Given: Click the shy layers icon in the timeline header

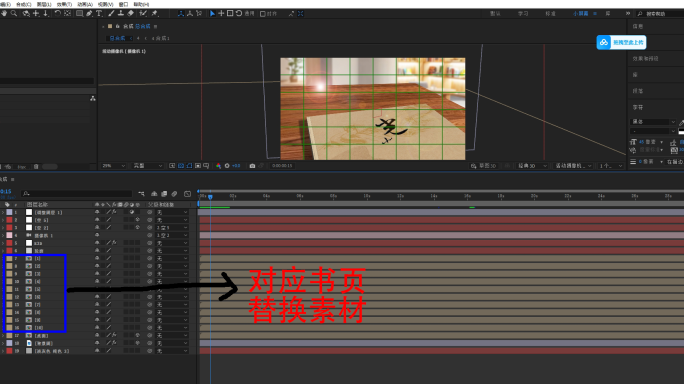Looking at the screenshot, I should coord(154,194).
